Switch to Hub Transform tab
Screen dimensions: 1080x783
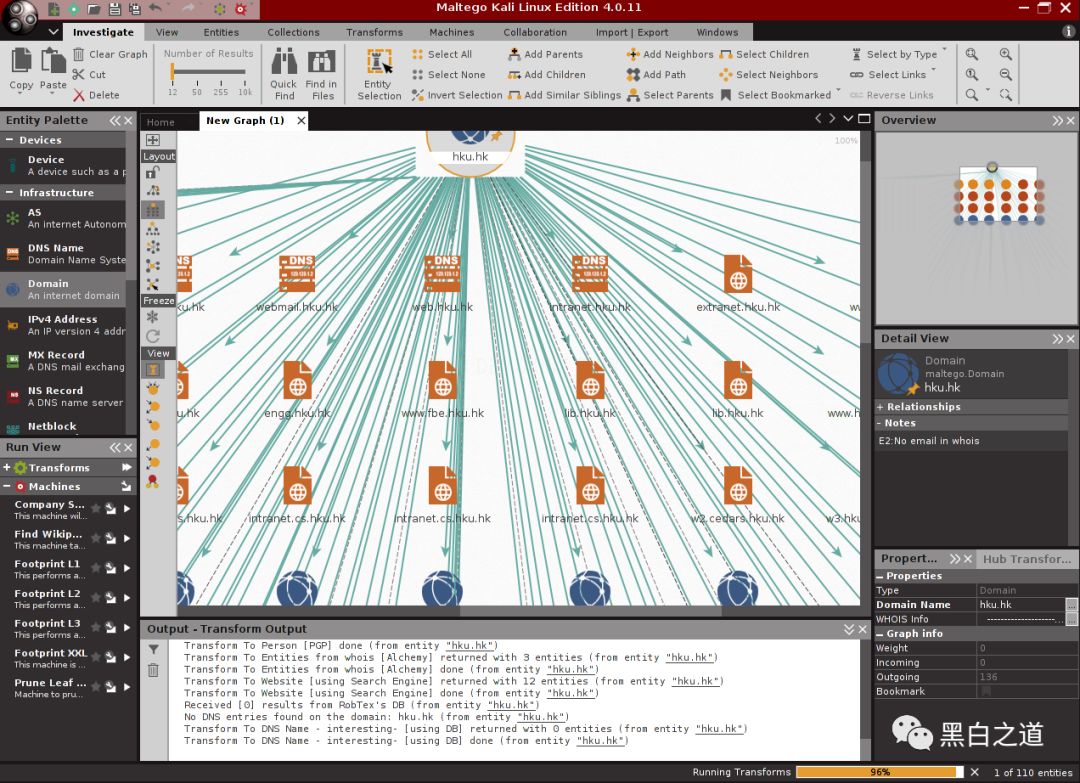click(1026, 559)
